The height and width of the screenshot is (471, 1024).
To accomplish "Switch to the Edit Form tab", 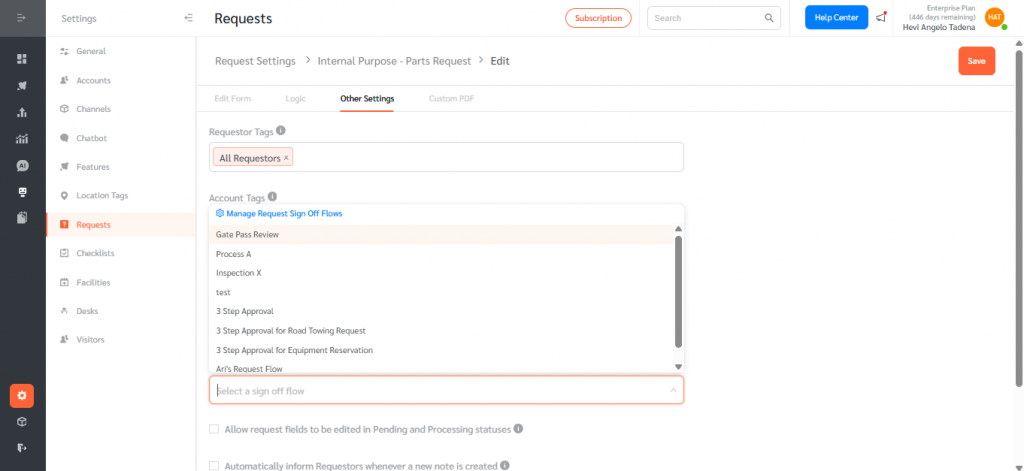I will pyautogui.click(x=233, y=99).
